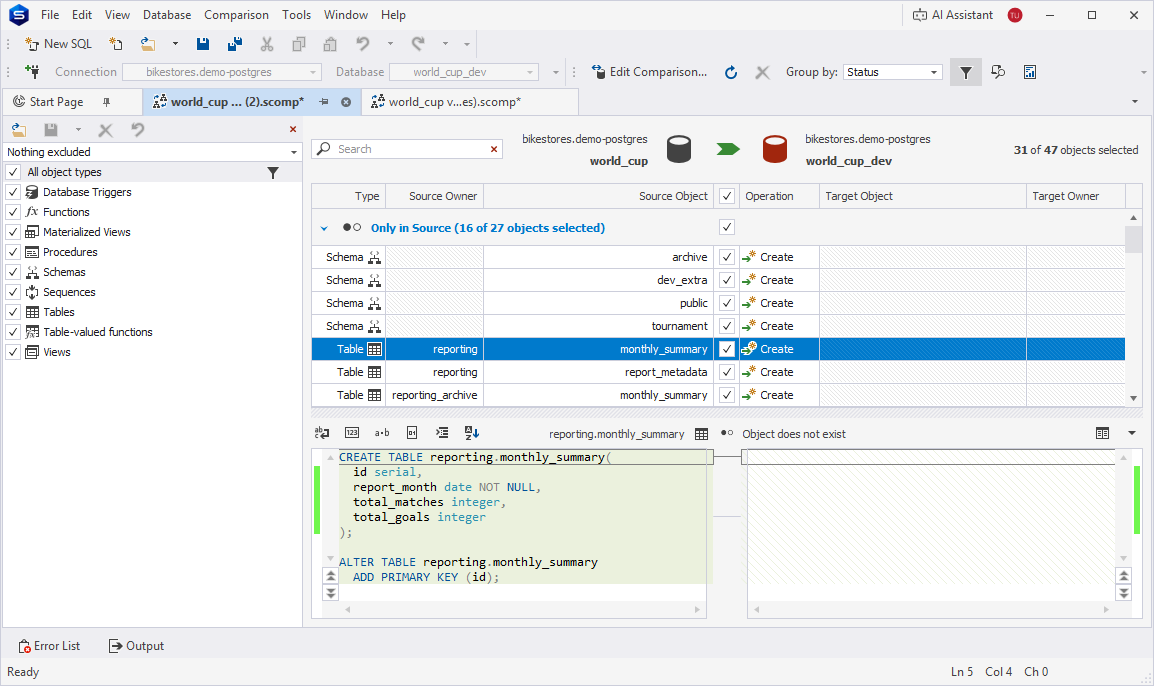
Task: Open the File menu
Action: click(50, 15)
